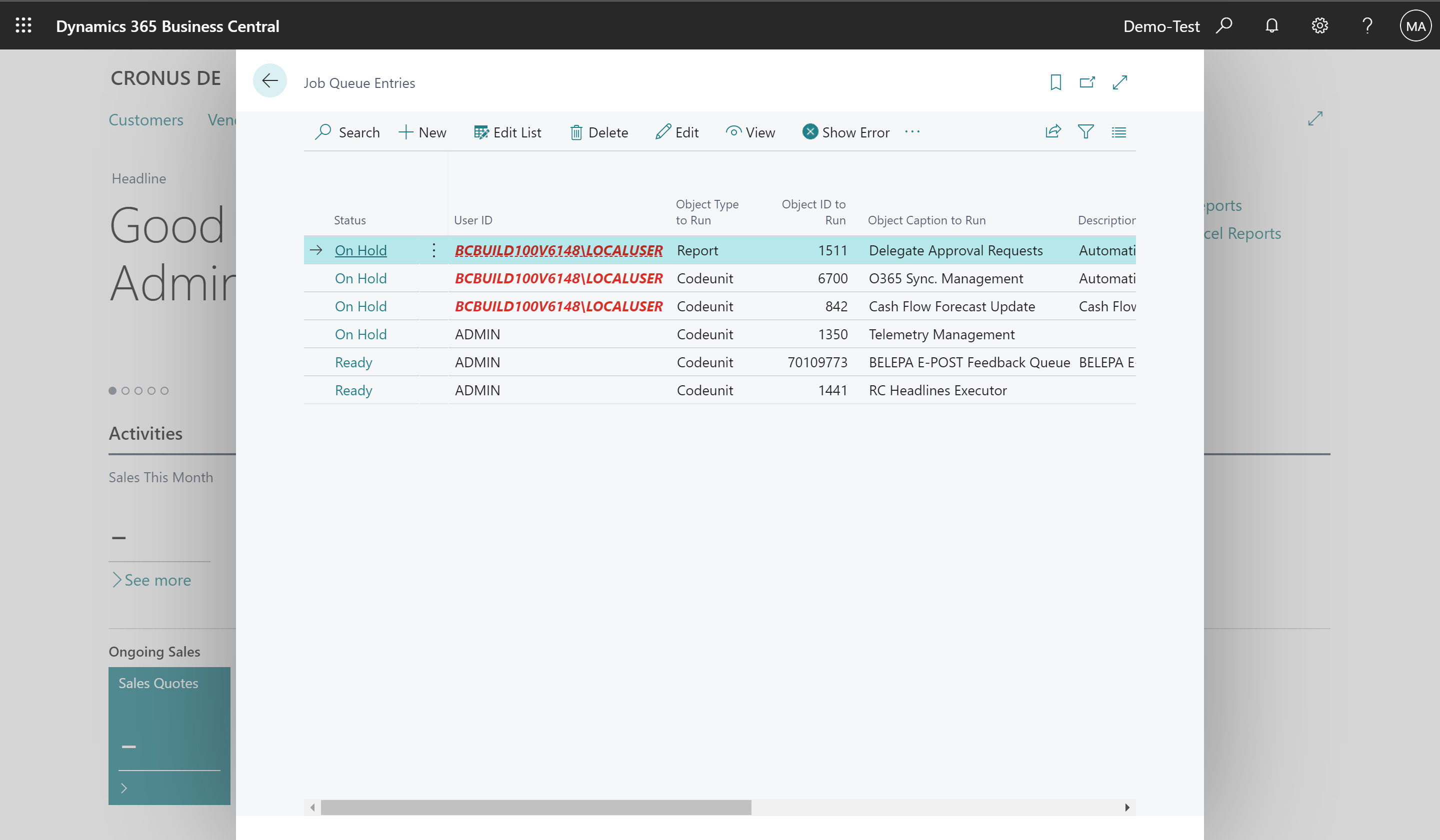Image resolution: width=1440 pixels, height=840 pixels.
Task: Select RC Headlines Executor caption
Action: pyautogui.click(x=937, y=391)
